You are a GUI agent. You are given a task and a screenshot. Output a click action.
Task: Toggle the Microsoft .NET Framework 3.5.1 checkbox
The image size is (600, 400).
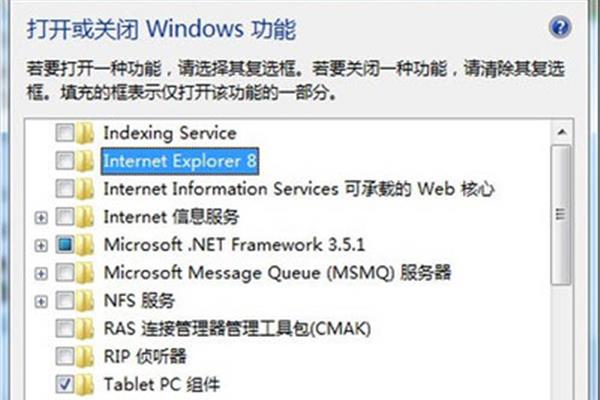coord(65,245)
